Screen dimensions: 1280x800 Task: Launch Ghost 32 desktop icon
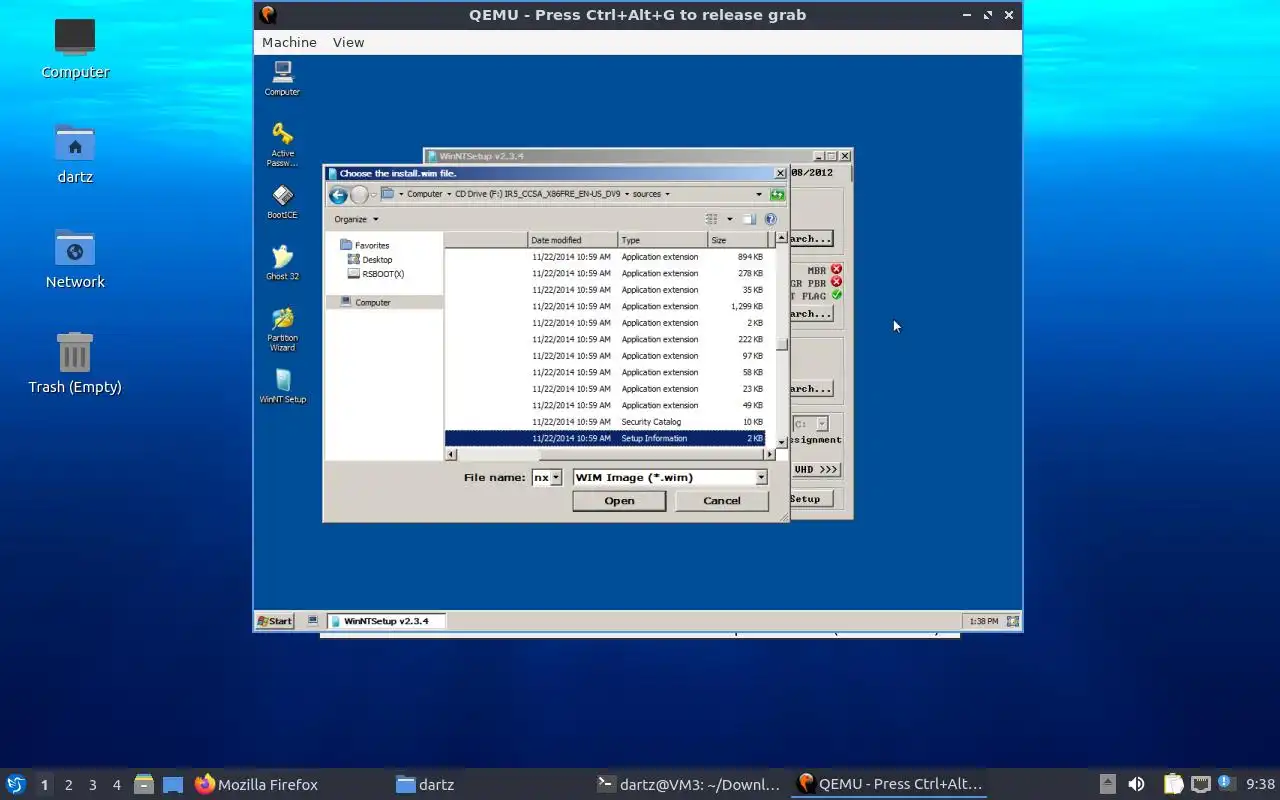click(x=282, y=262)
